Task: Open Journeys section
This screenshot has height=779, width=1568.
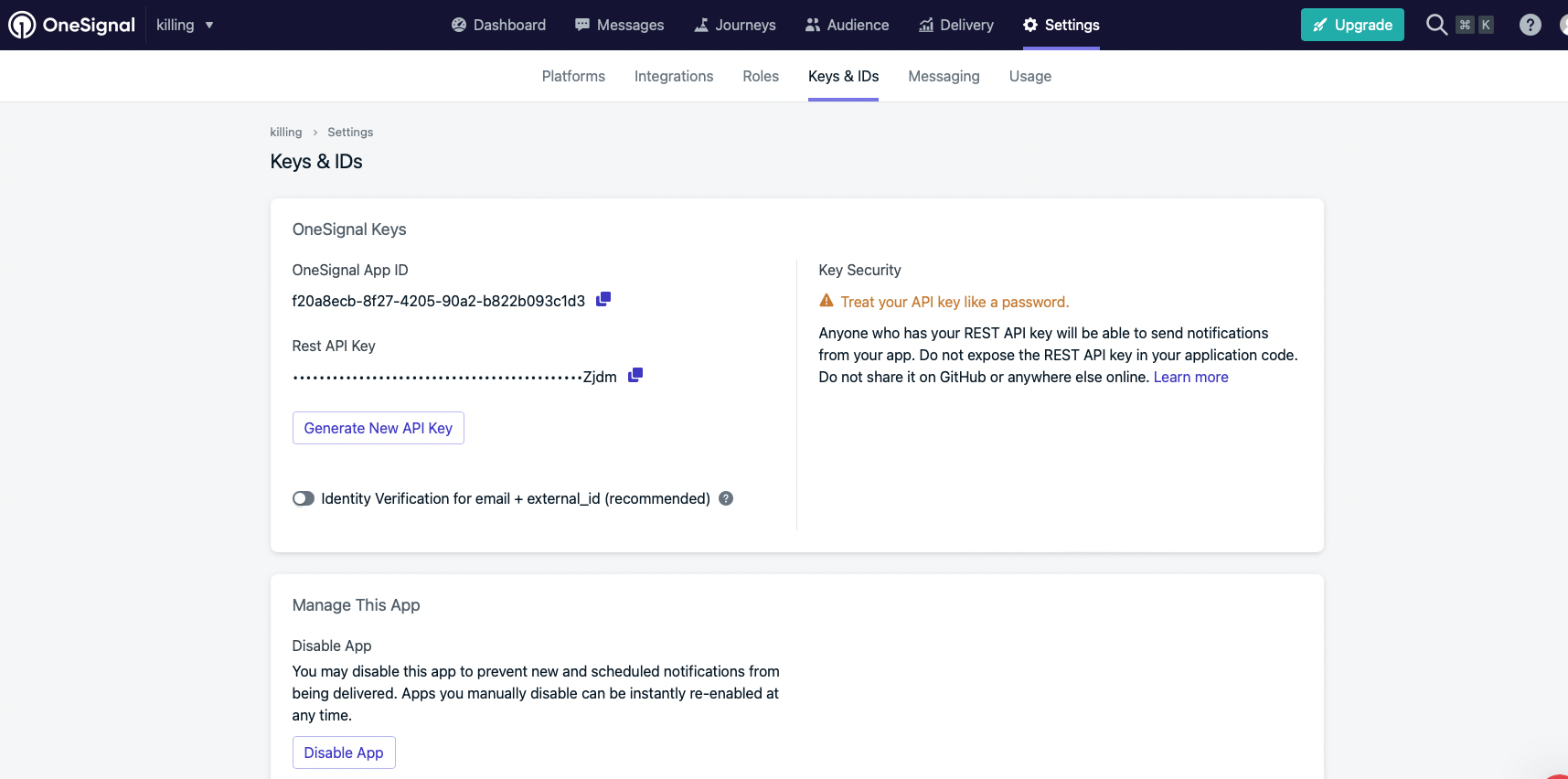Action: pyautogui.click(x=734, y=25)
